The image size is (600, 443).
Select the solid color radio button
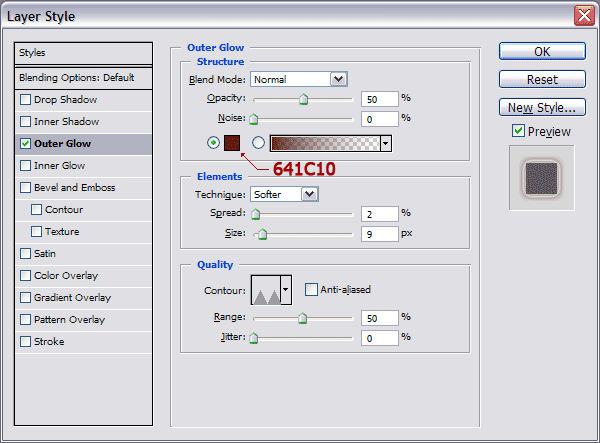(x=213, y=143)
